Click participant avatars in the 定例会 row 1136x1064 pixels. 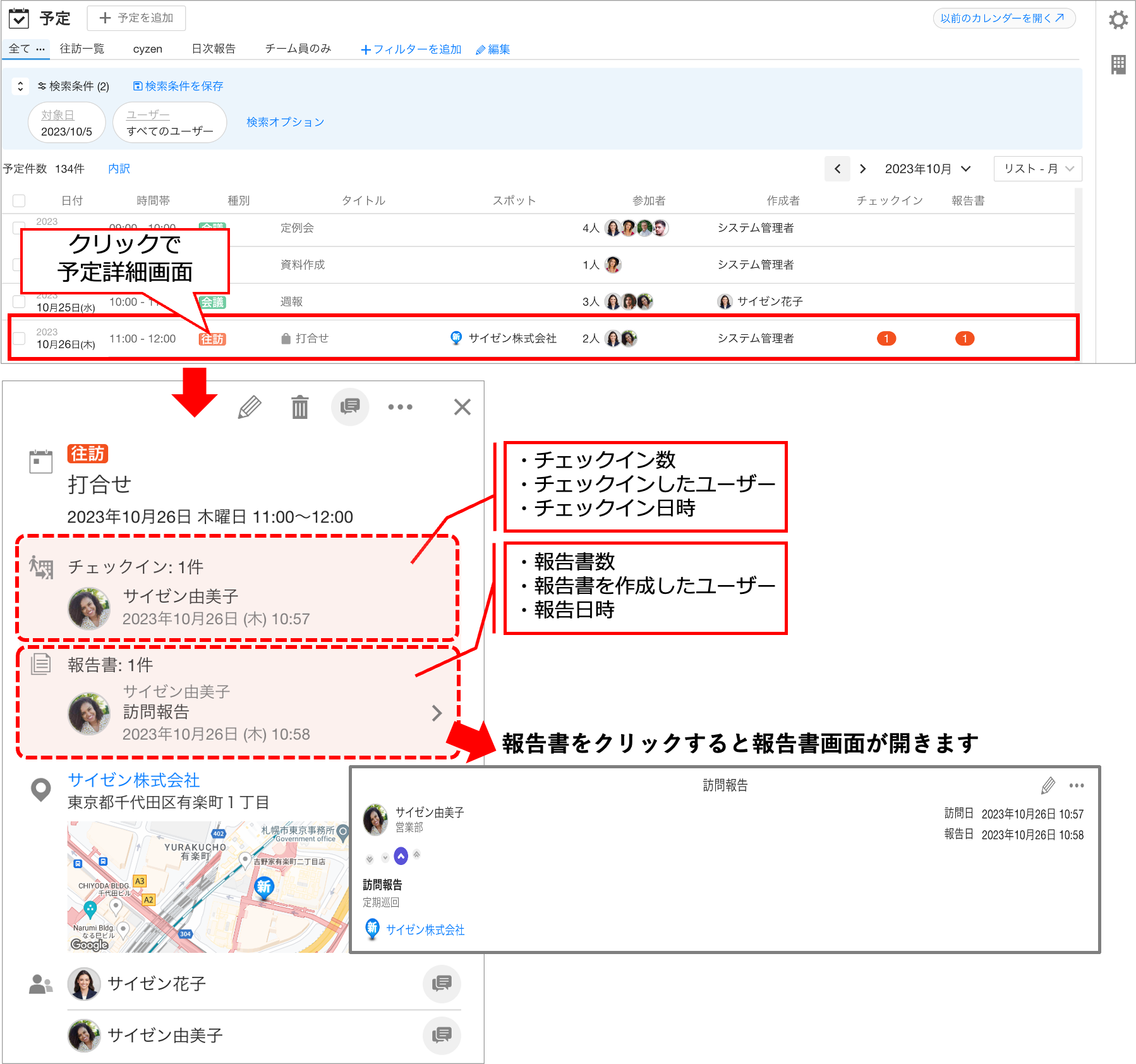coord(636,227)
